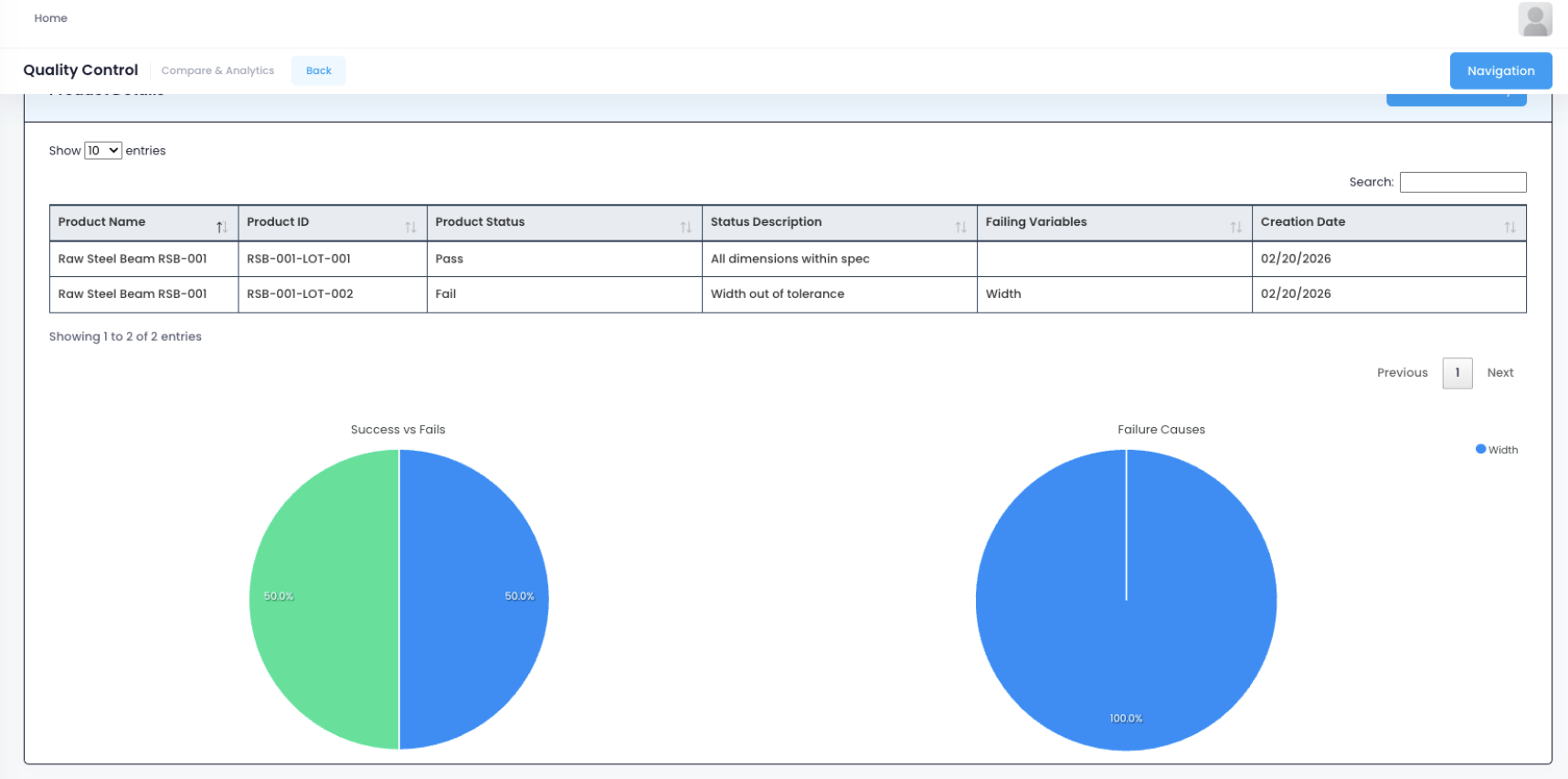Sort table by Product Name arrows
Screen dimensions: 1568x779
(x=221, y=227)
